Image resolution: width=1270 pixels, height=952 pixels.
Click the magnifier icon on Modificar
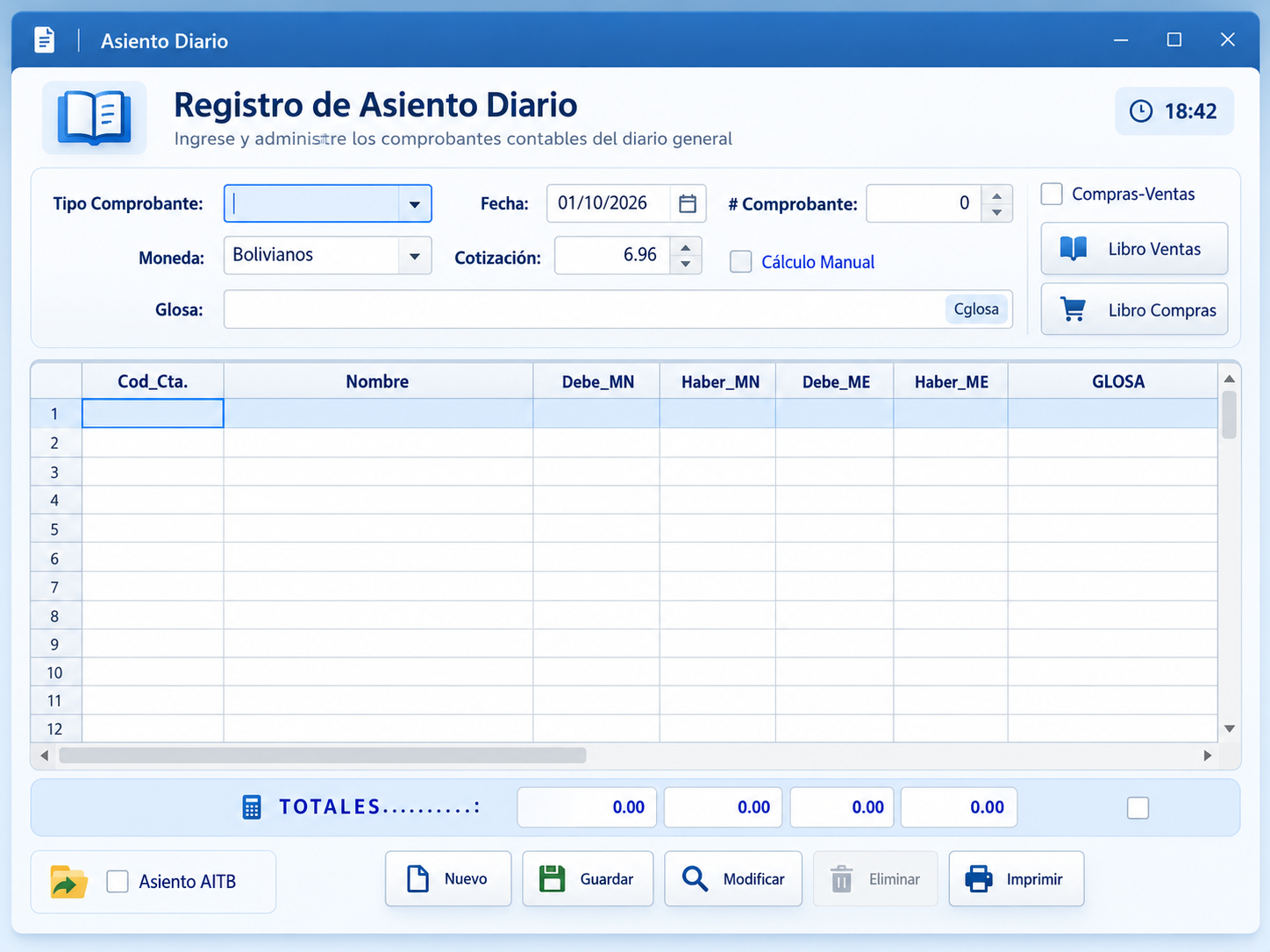695,878
